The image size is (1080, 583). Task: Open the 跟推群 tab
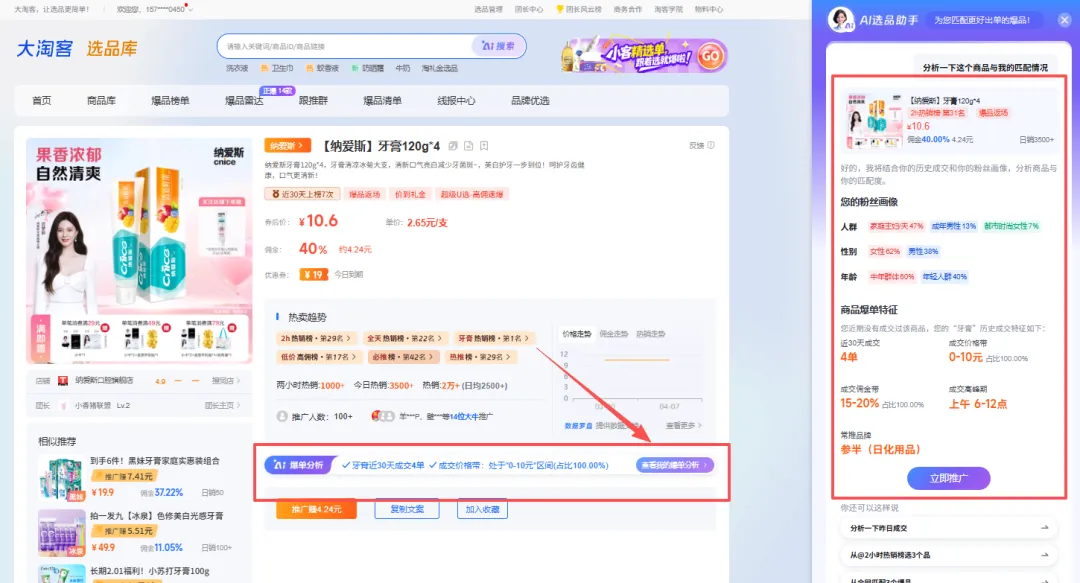click(313, 101)
